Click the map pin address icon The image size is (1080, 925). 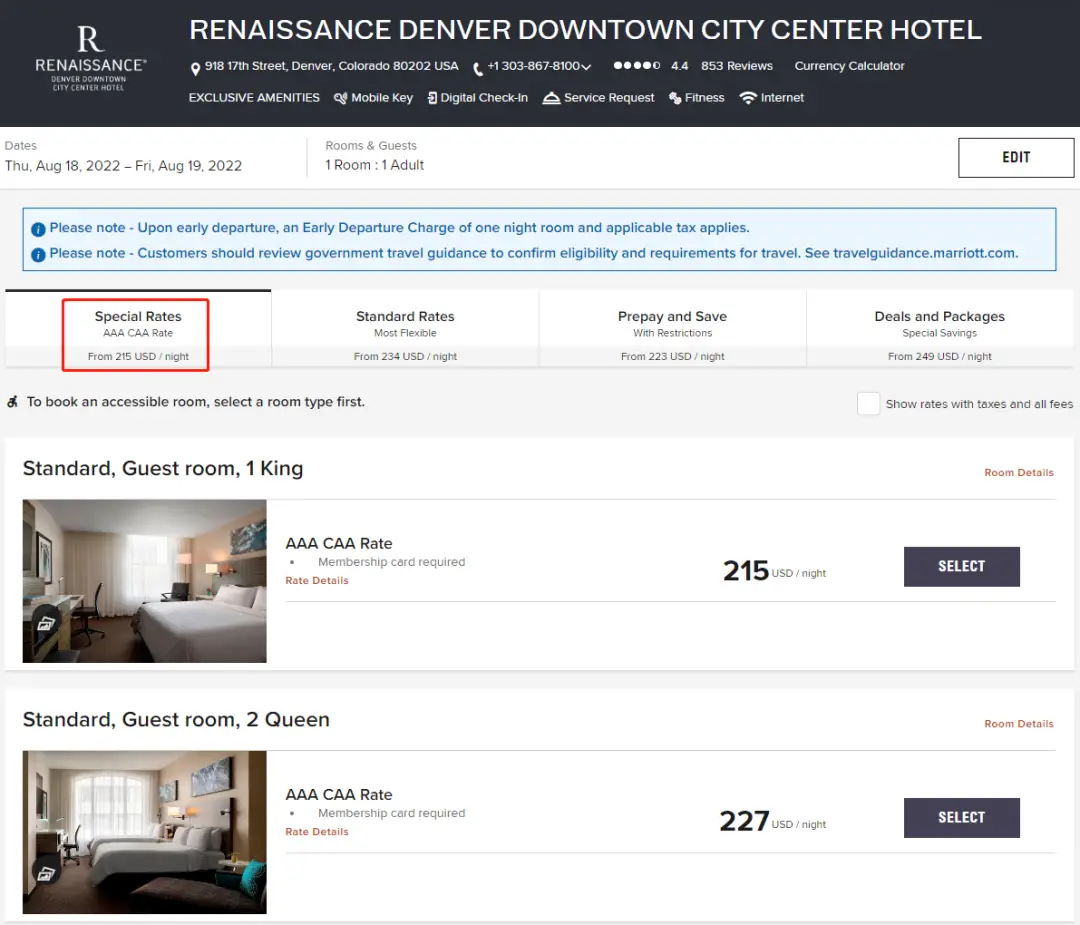(195, 68)
